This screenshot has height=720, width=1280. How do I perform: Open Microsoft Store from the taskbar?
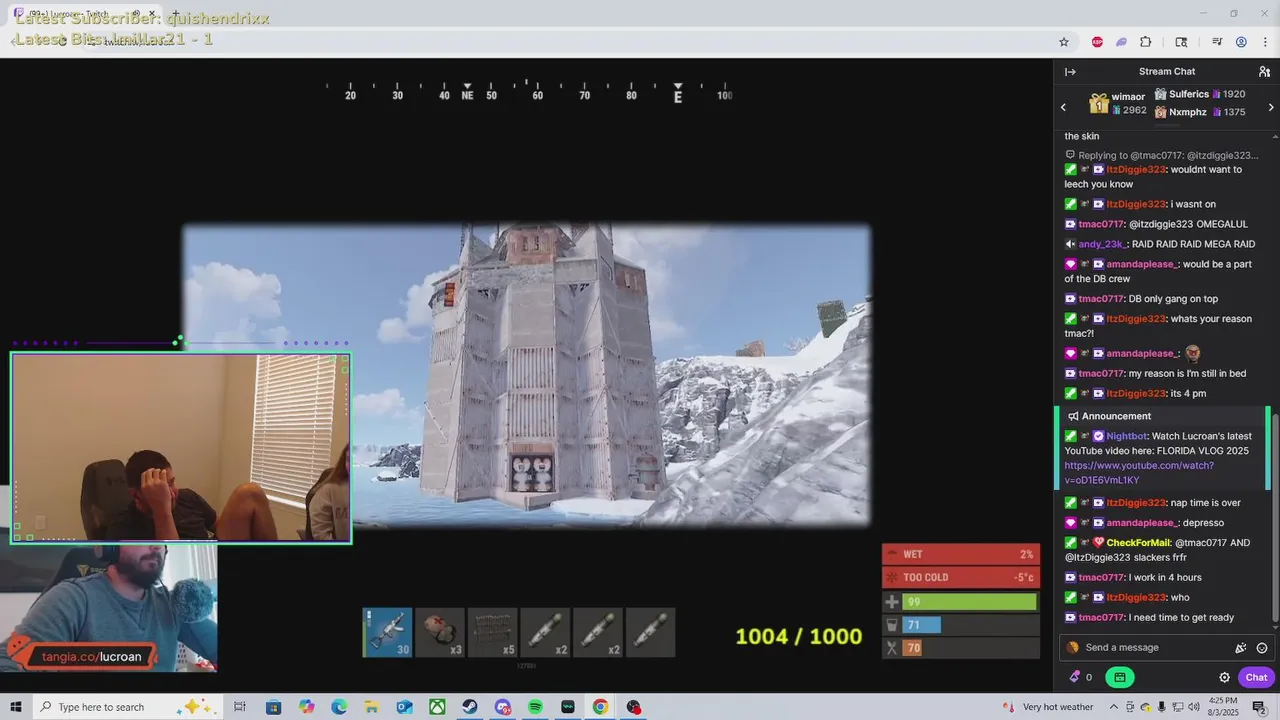tap(273, 707)
